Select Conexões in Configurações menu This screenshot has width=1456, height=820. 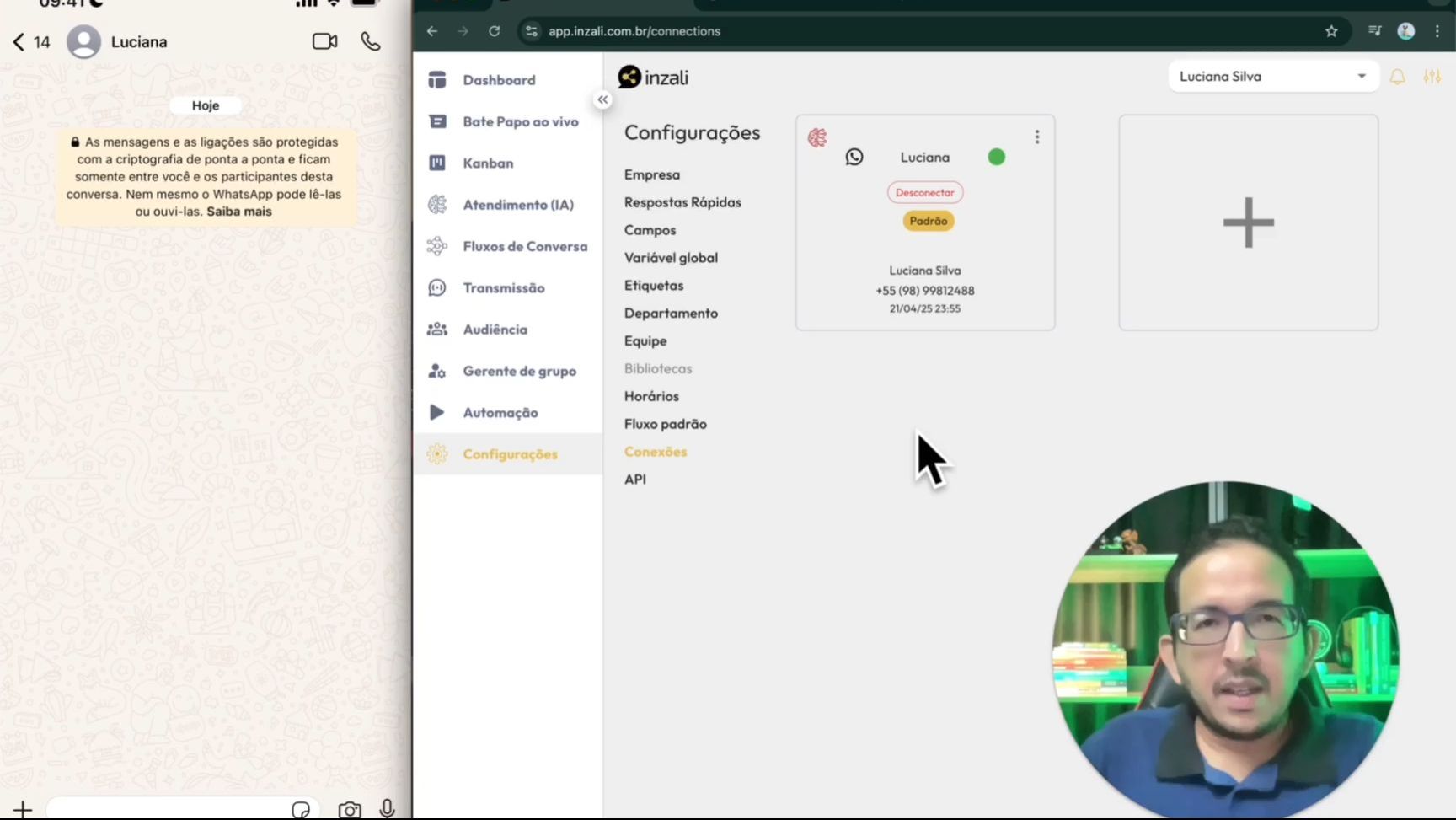click(x=656, y=452)
